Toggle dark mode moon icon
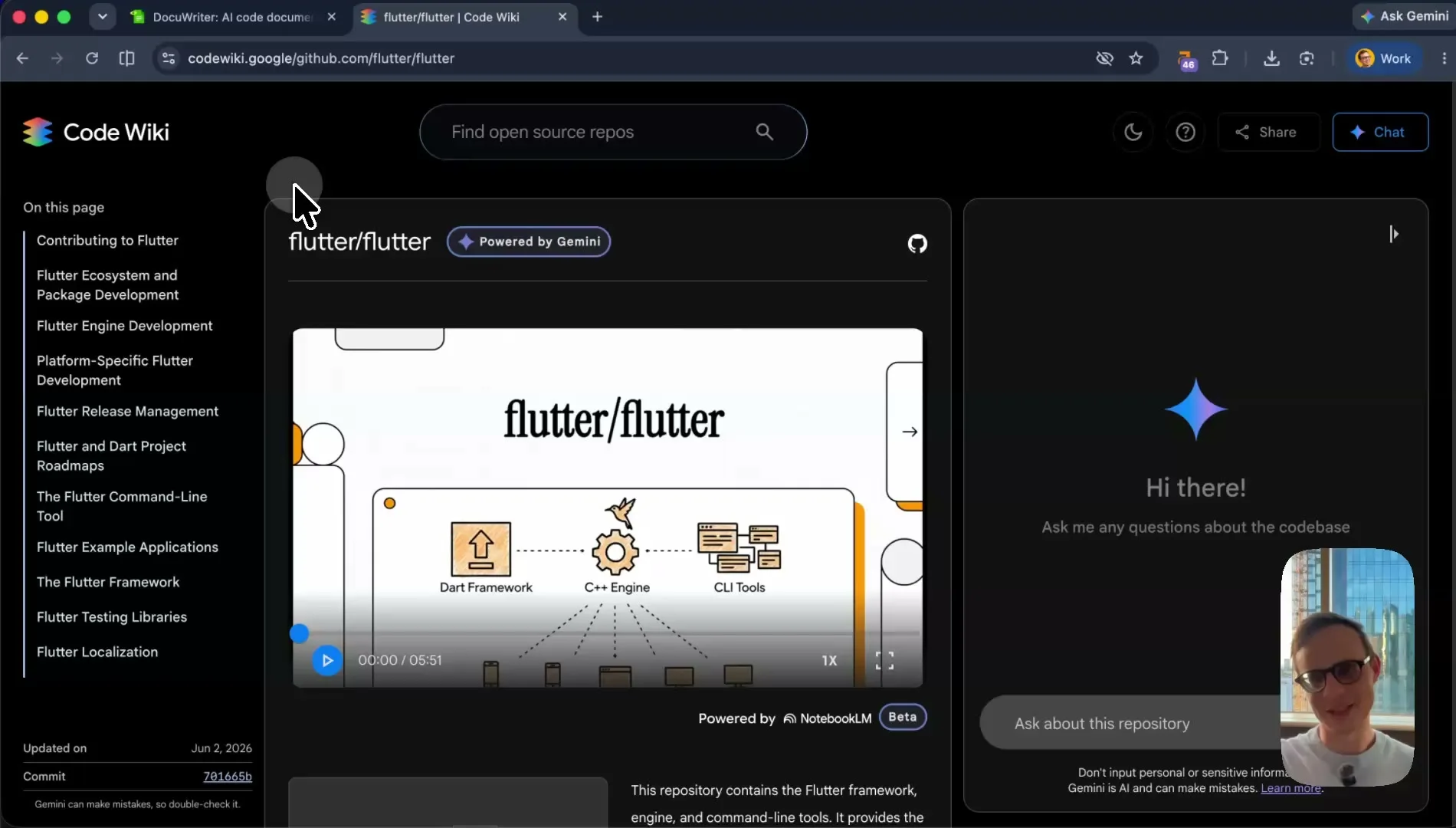1456x828 pixels. 1133,132
